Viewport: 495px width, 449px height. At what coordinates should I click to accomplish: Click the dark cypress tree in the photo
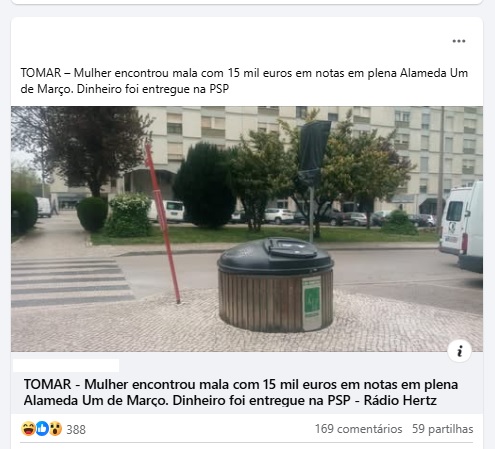tap(205, 186)
